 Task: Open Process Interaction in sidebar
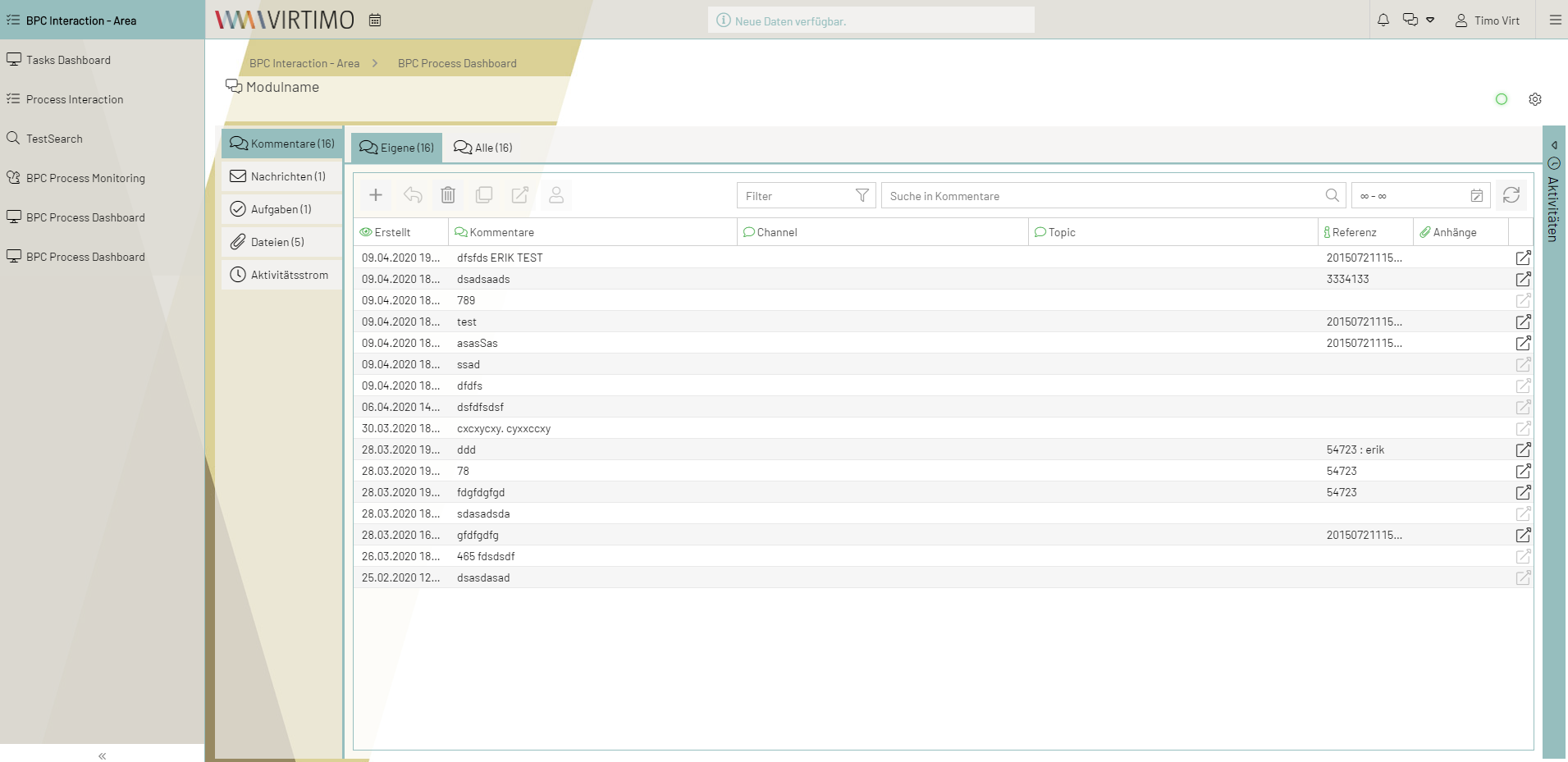(x=74, y=99)
